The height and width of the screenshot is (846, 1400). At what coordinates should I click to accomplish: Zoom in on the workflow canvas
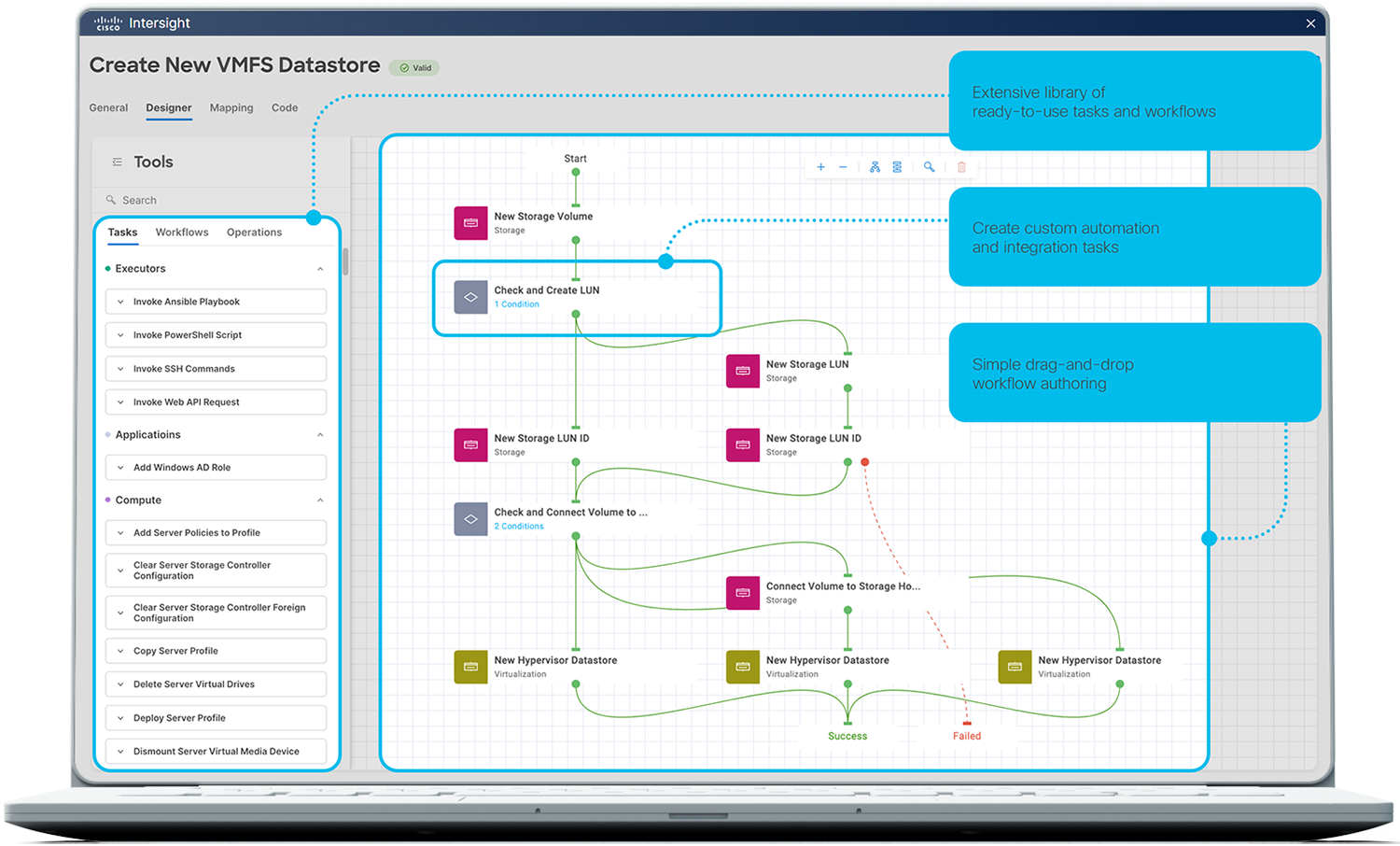click(x=820, y=167)
